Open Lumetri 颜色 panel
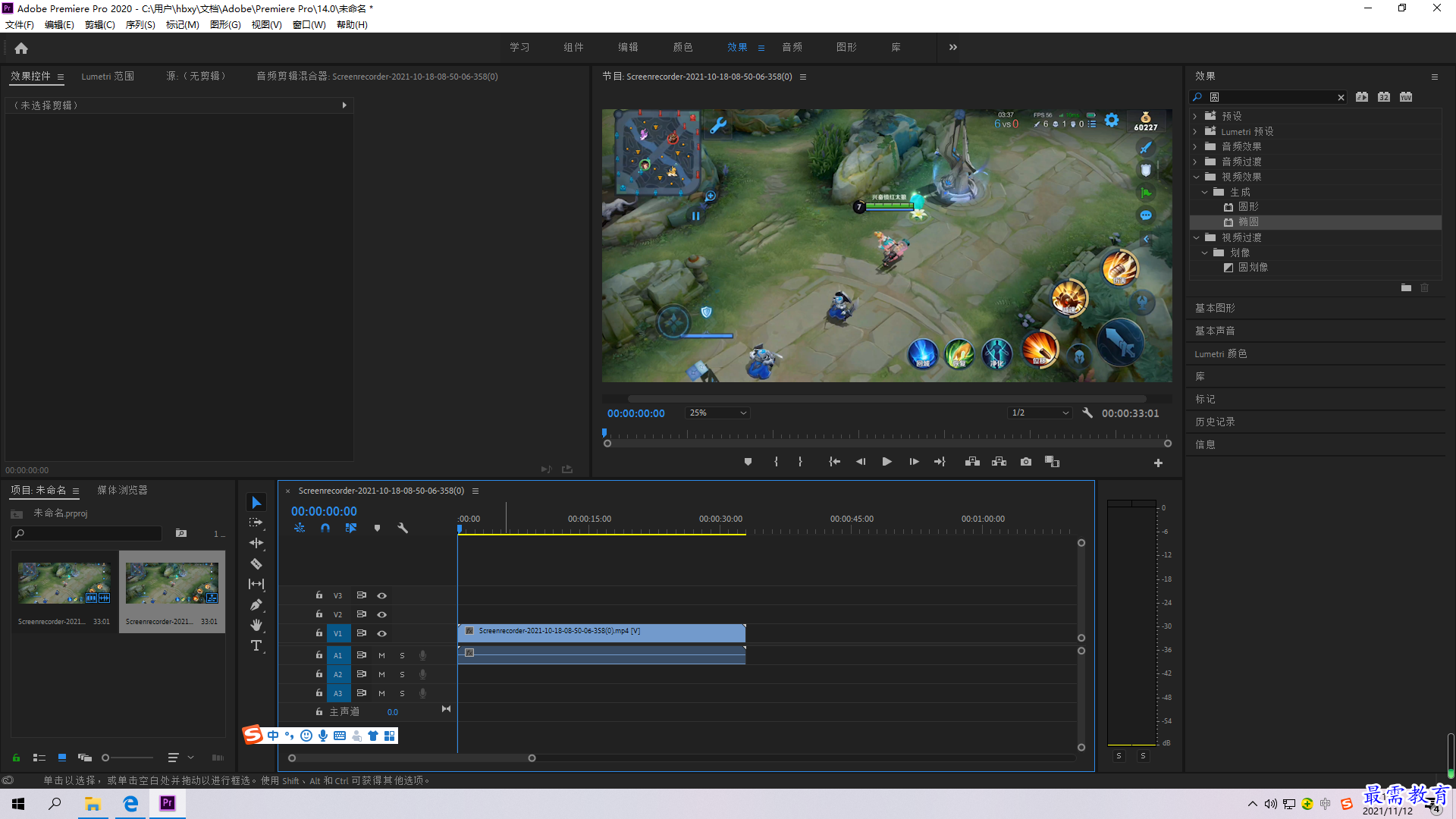This screenshot has width=1456, height=819. (x=1220, y=354)
